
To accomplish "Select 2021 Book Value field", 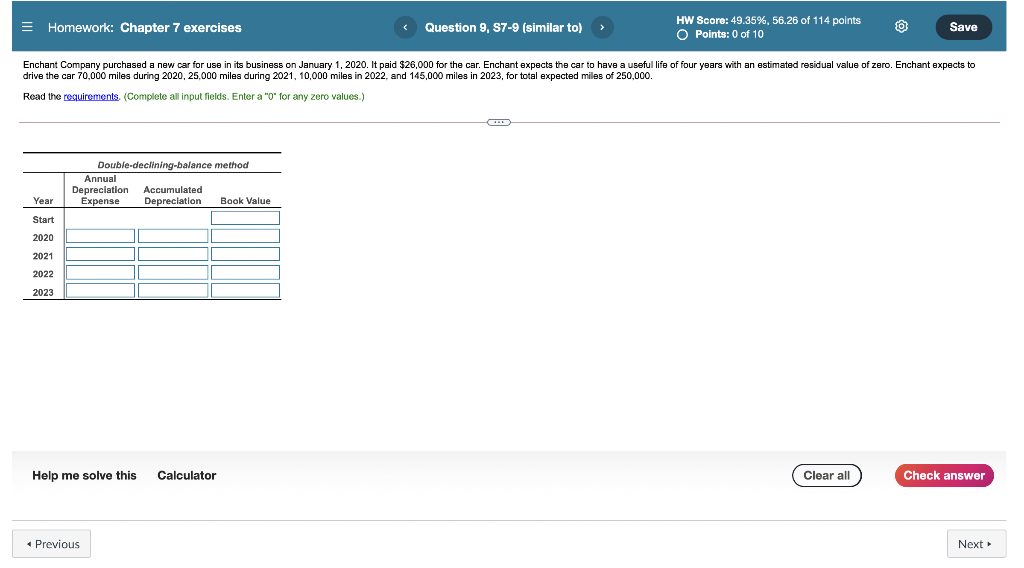I will (x=246, y=255).
